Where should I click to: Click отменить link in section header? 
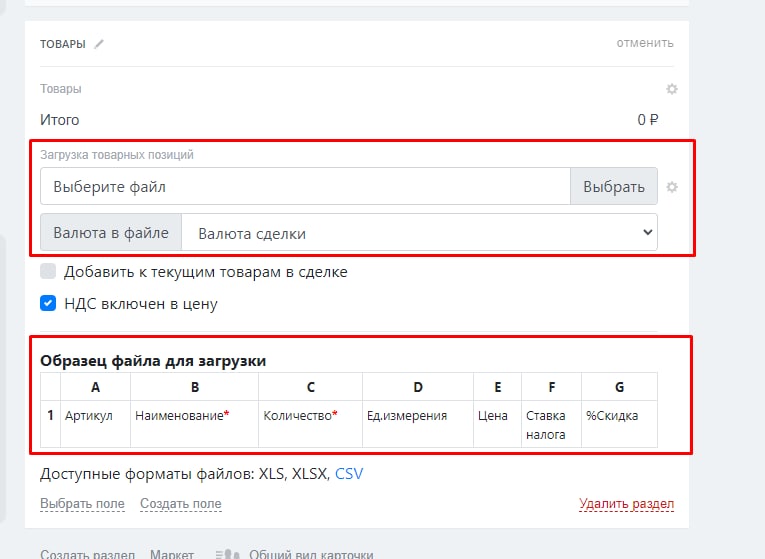(644, 43)
